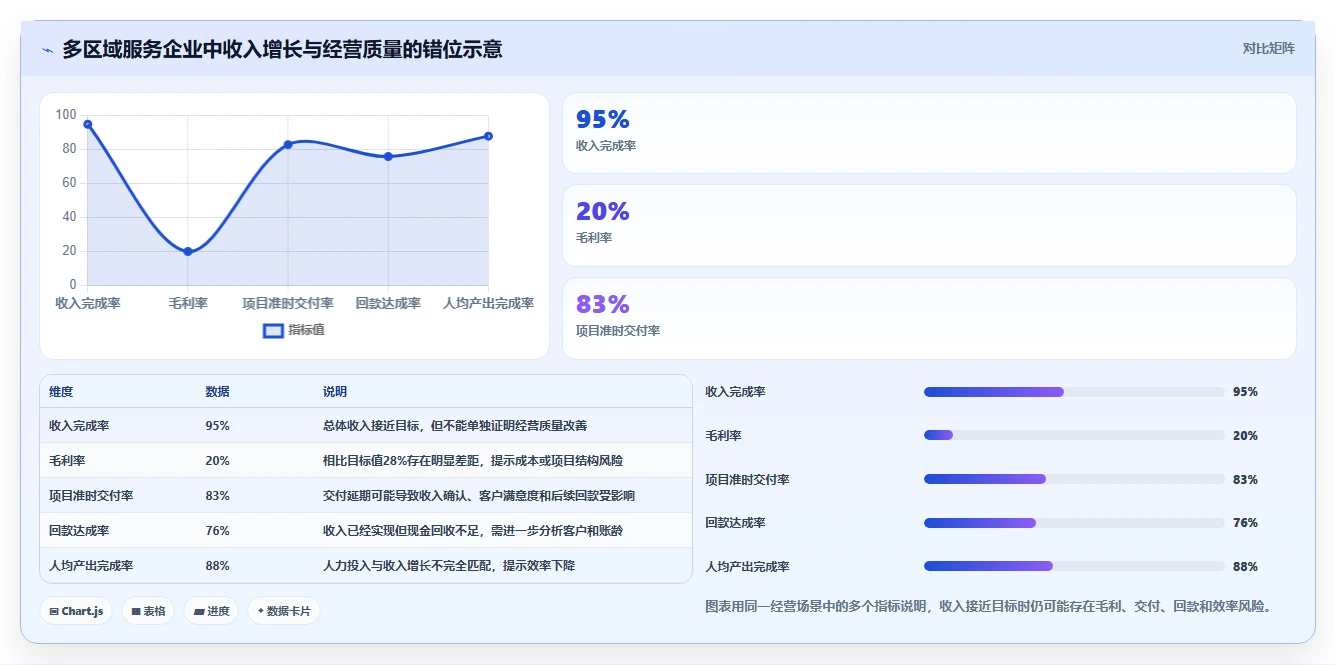This screenshot has height=665, width=1336.
Task: Click the description starting 总体收入接近目标
Action: pyautogui.click(x=455, y=425)
